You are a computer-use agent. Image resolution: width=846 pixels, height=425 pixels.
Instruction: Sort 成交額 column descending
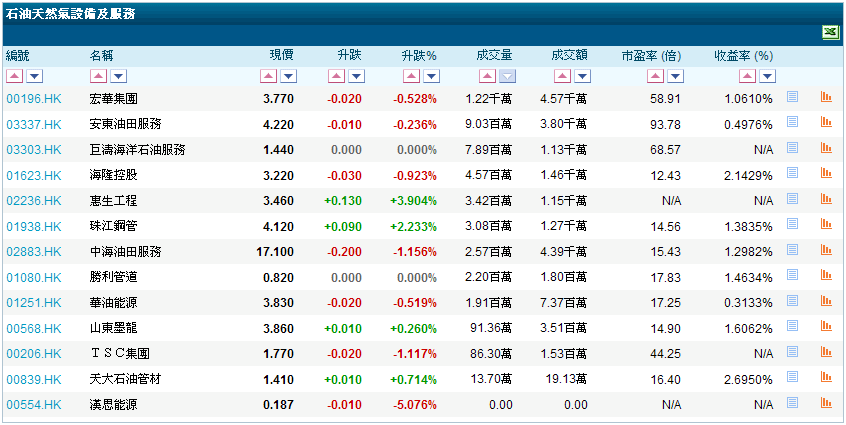point(582,76)
